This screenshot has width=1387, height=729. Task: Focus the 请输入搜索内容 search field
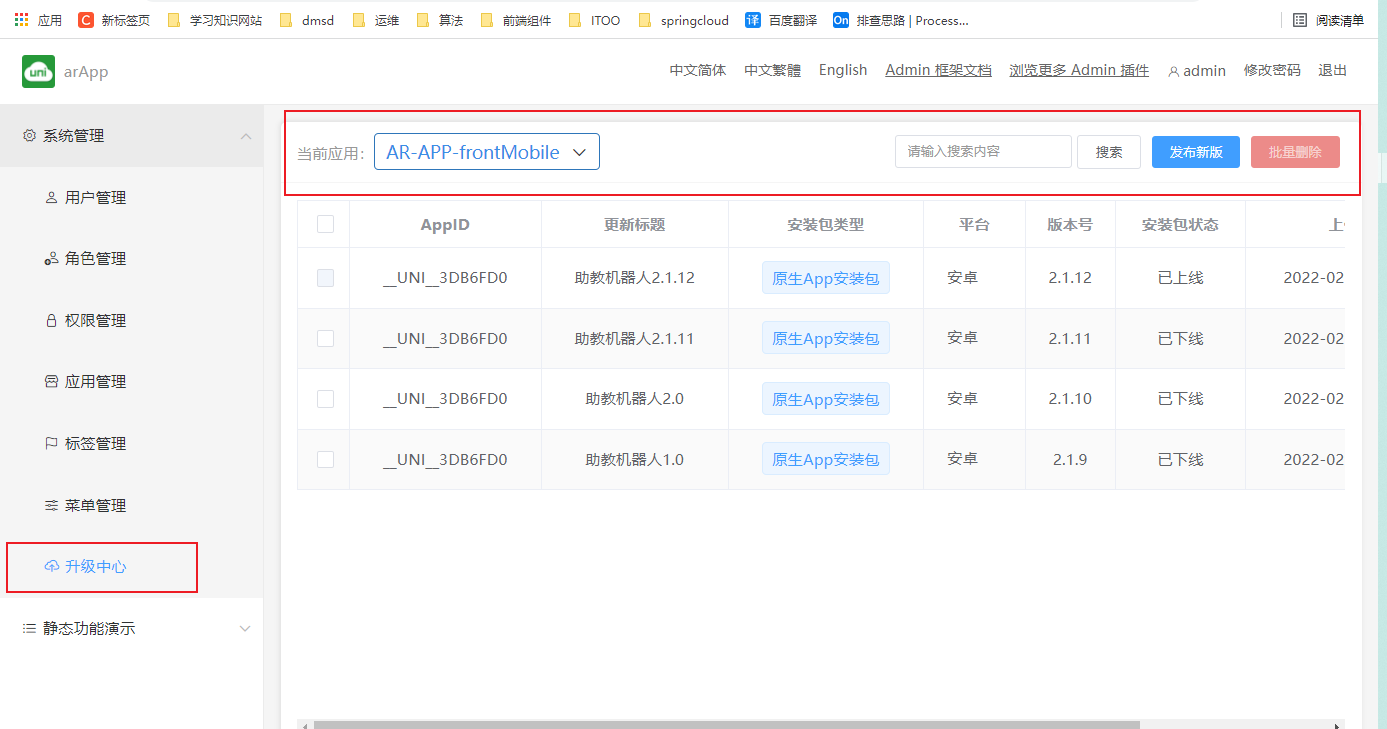(x=983, y=152)
